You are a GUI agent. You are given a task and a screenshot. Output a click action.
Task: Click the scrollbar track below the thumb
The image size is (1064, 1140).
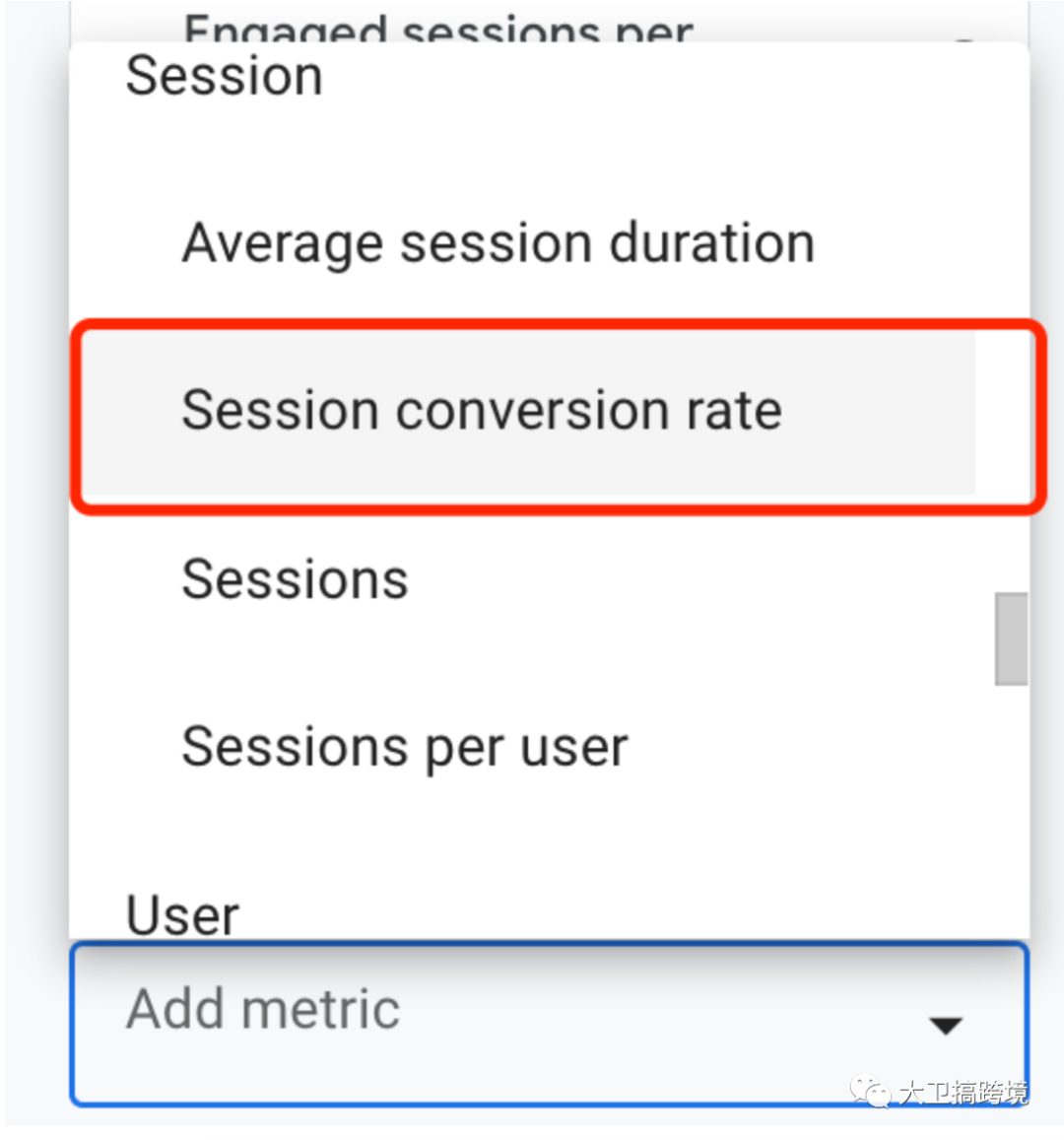[x=1011, y=808]
